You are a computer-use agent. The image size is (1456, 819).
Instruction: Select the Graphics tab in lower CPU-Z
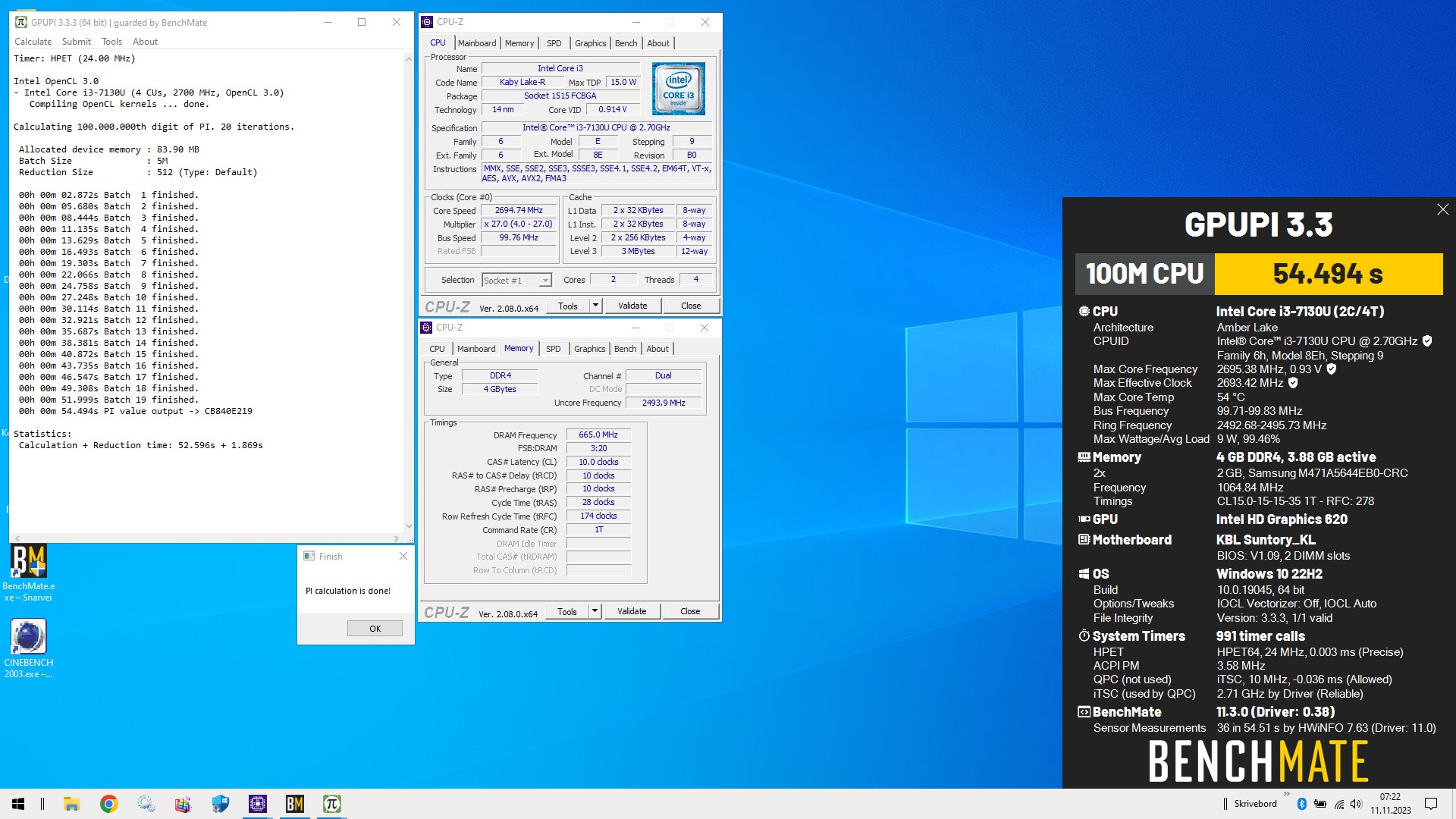coord(589,349)
